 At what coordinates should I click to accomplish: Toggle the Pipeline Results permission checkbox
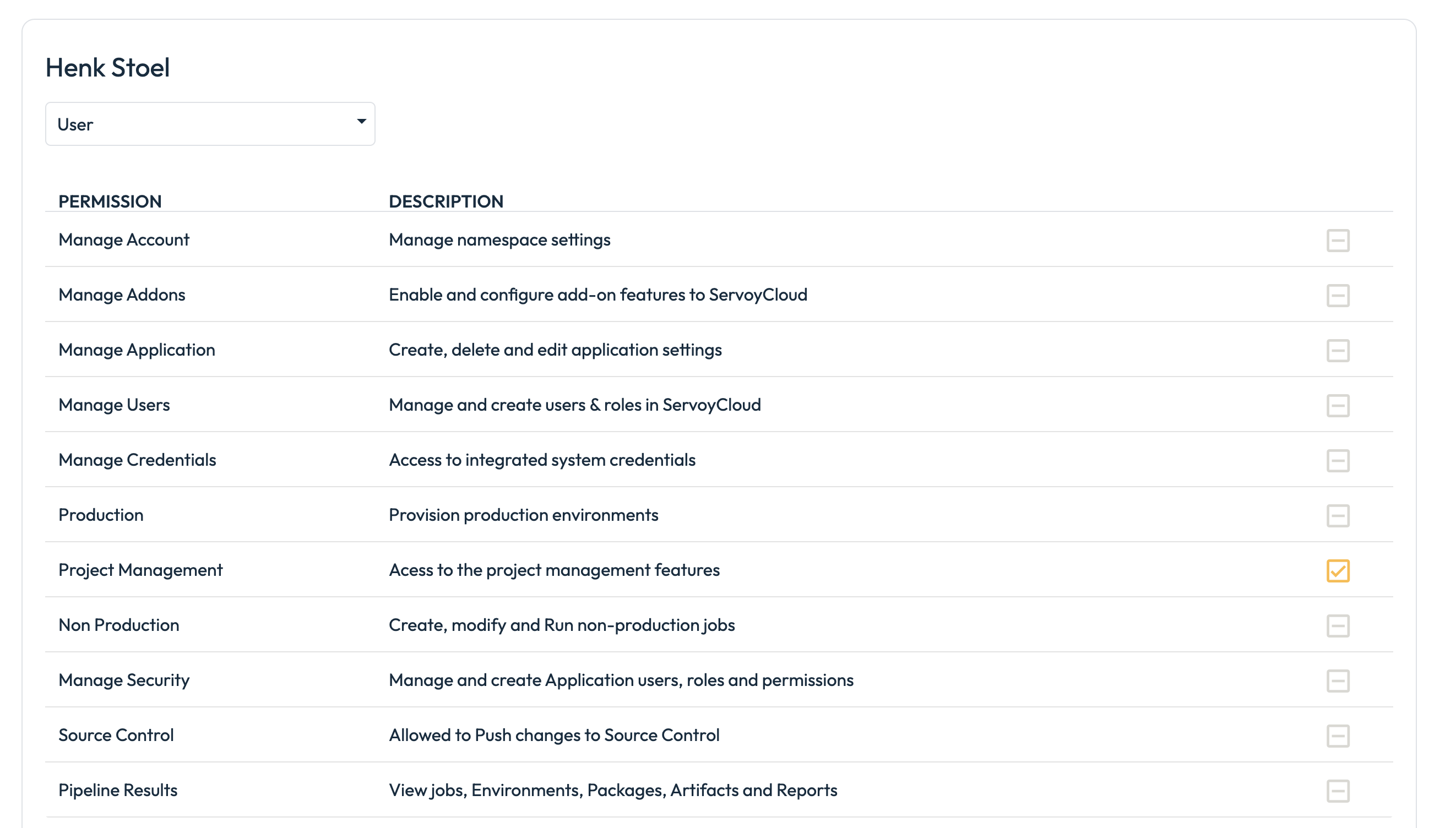click(x=1337, y=791)
